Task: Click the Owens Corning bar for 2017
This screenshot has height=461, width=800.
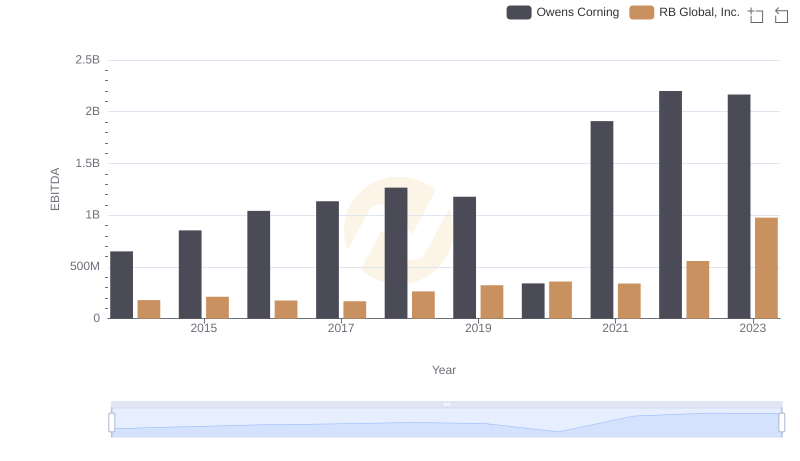Action: (x=327, y=260)
